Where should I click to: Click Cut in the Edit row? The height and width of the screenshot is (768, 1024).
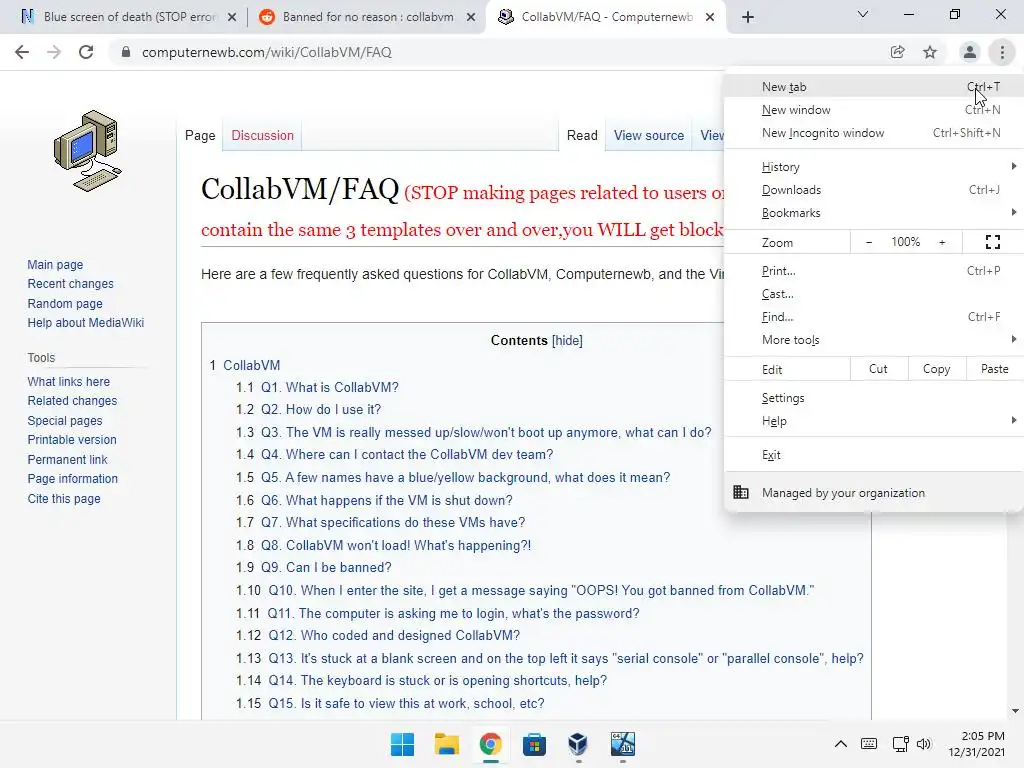[x=878, y=369]
